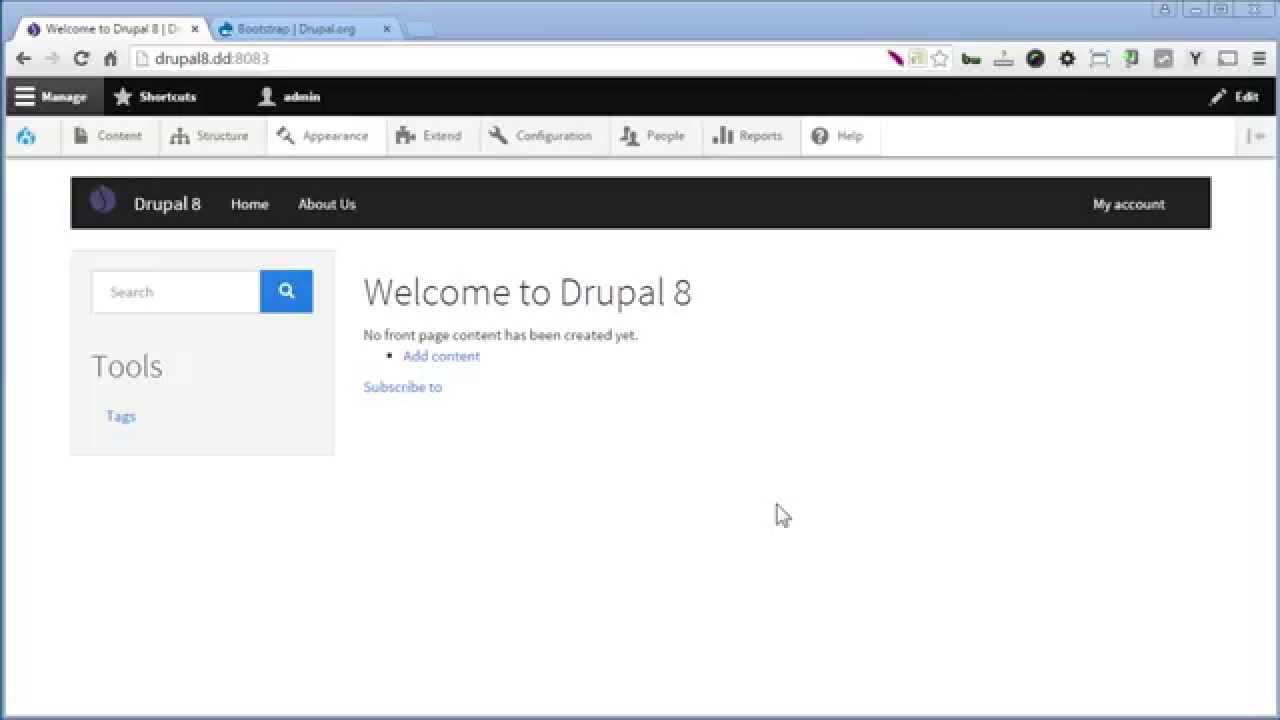
Task: Click the Edit pencil toggle
Action: tap(1234, 97)
